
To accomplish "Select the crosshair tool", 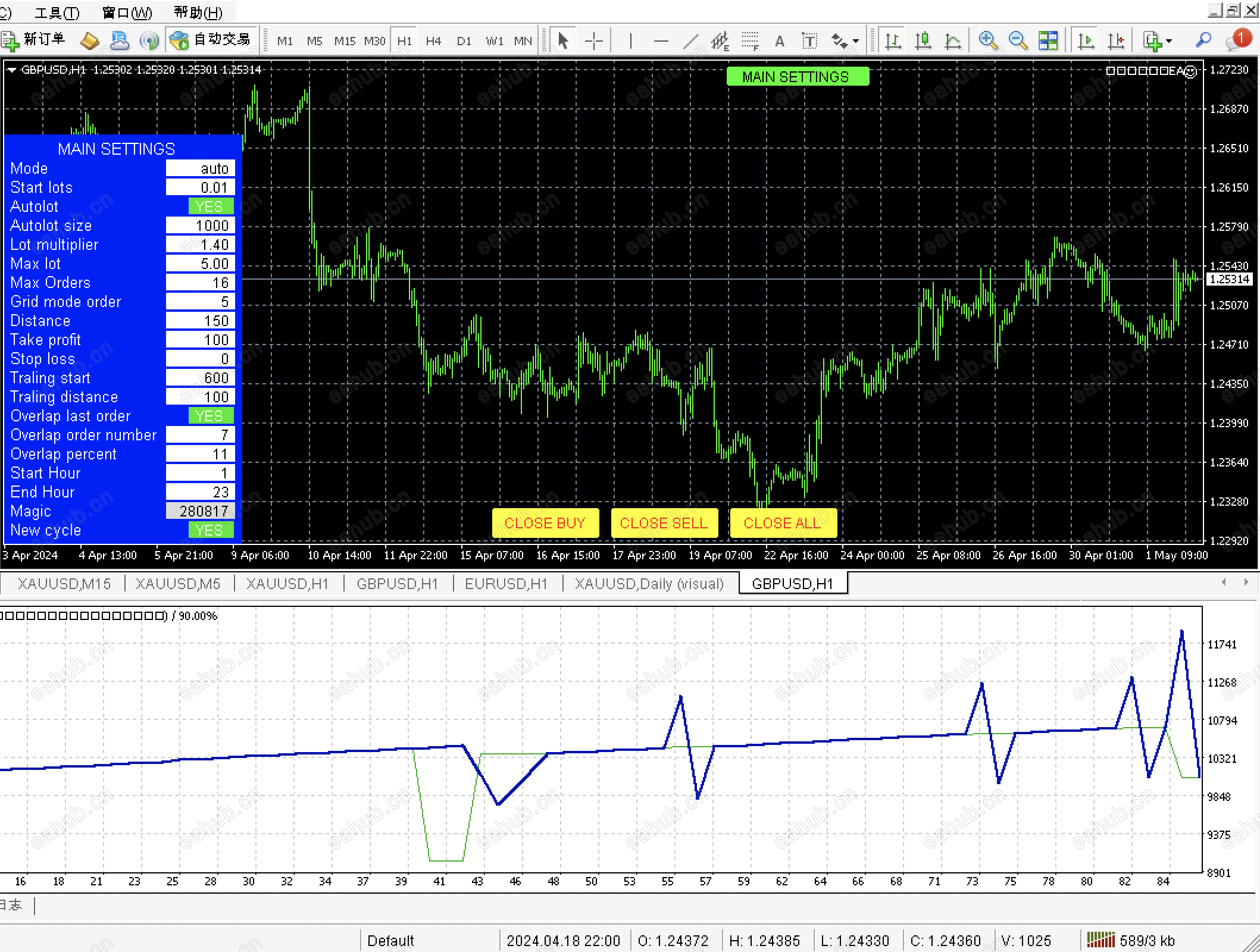I will (x=593, y=40).
